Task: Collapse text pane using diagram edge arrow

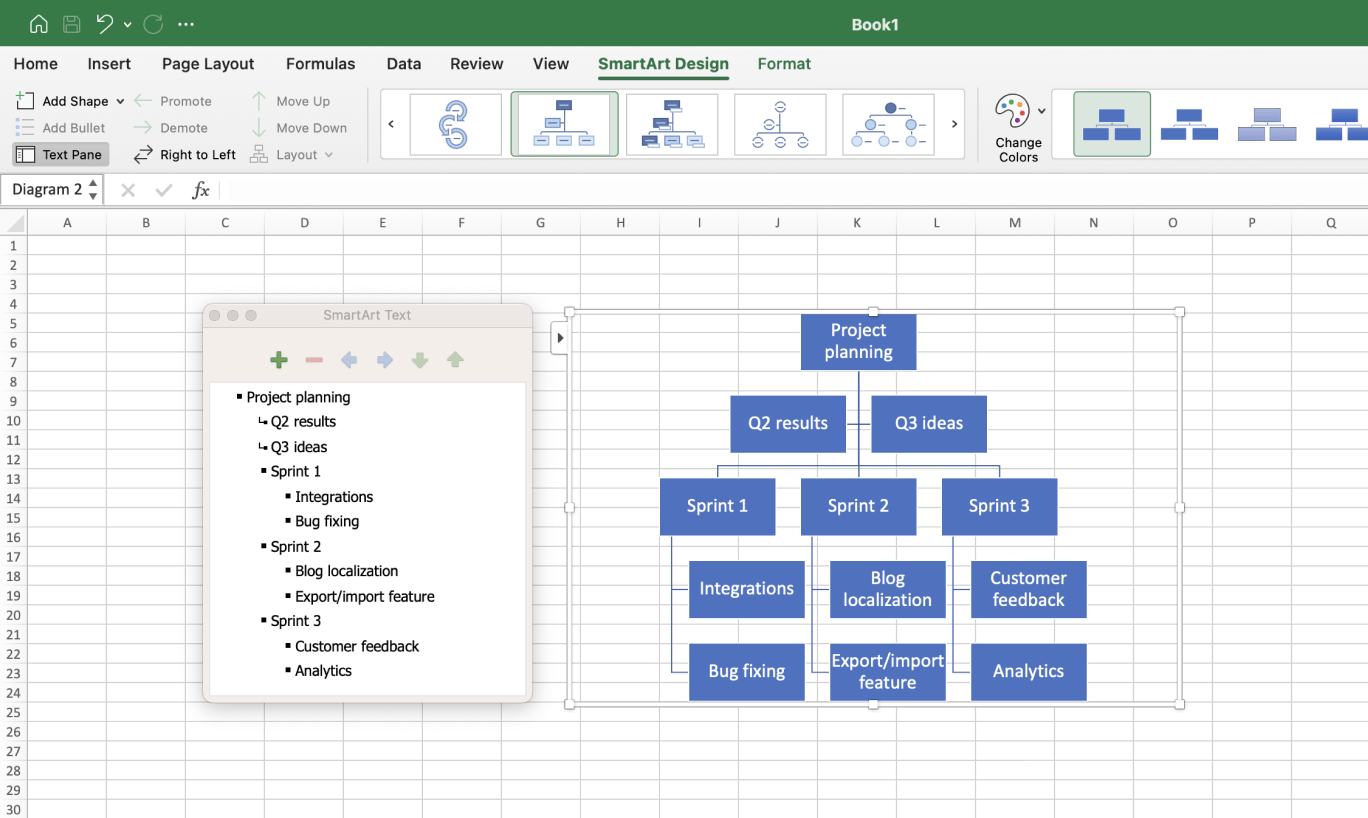Action: pos(560,338)
